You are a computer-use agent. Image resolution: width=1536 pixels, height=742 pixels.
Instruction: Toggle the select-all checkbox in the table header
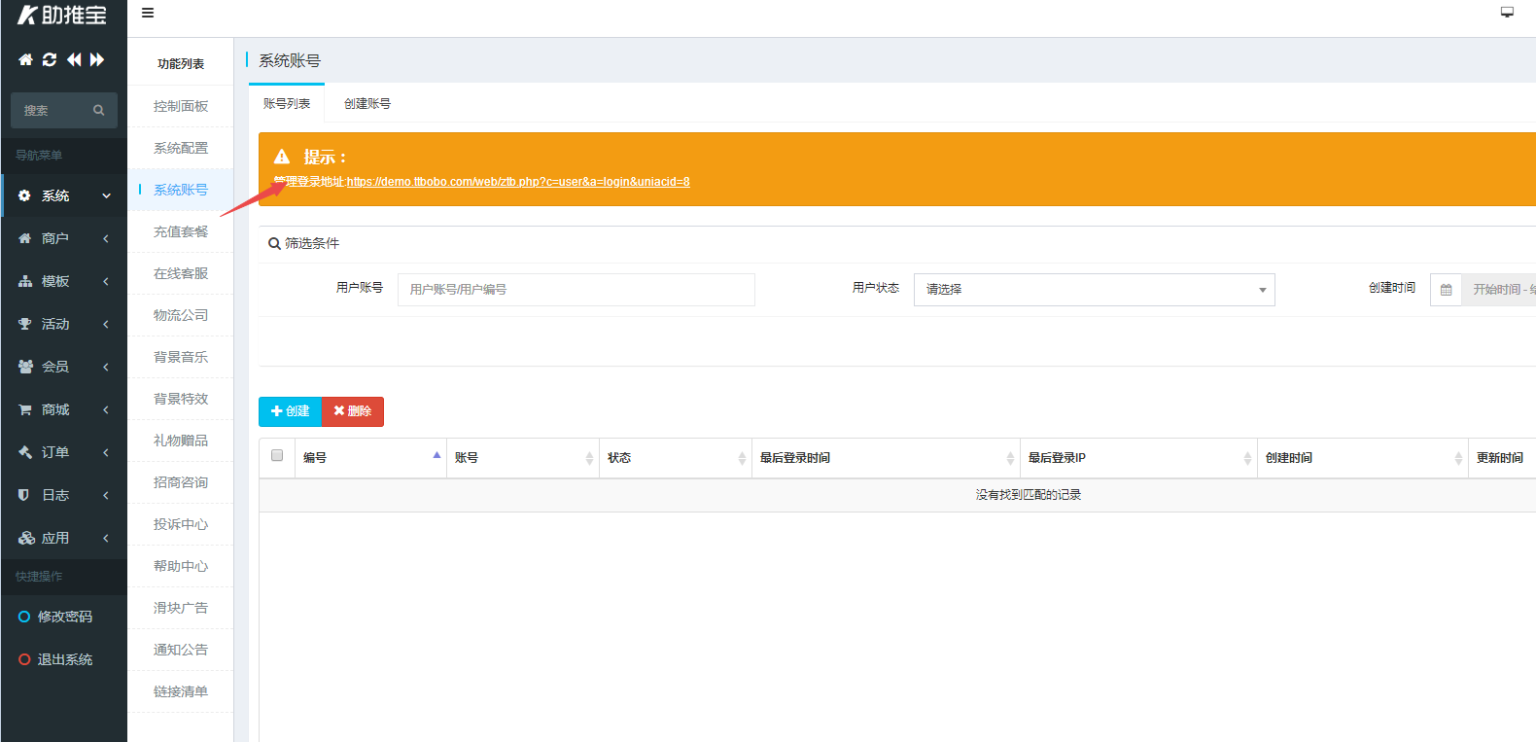click(x=276, y=455)
